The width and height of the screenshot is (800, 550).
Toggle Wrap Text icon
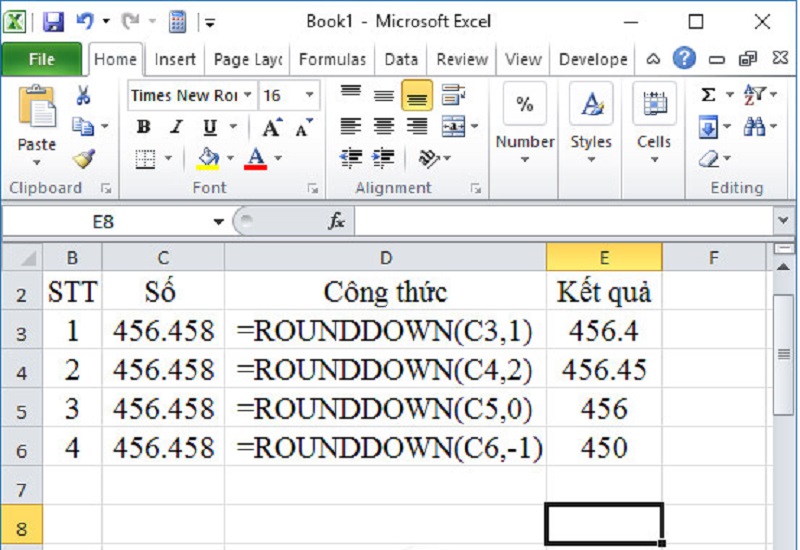coord(453,95)
